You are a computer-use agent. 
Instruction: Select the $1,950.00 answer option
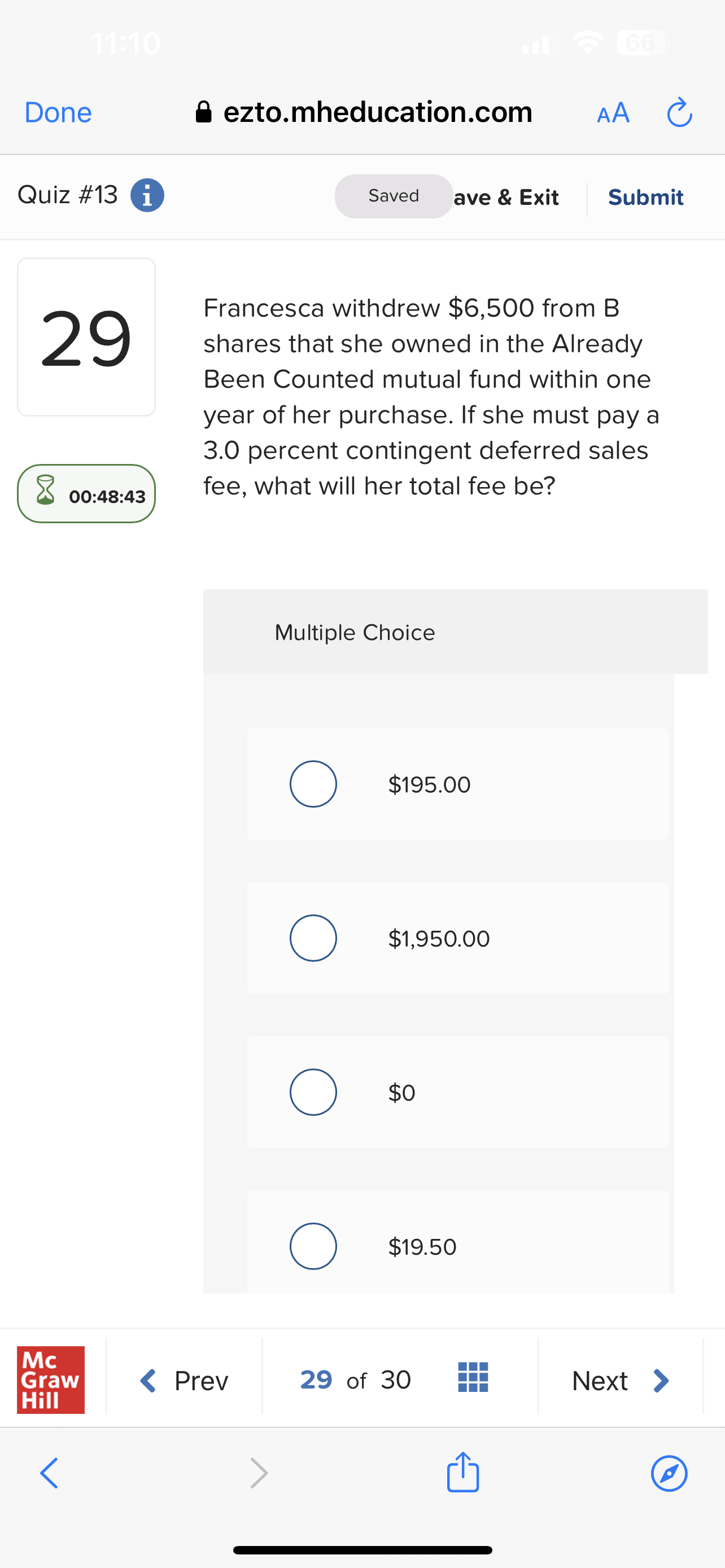click(313, 938)
